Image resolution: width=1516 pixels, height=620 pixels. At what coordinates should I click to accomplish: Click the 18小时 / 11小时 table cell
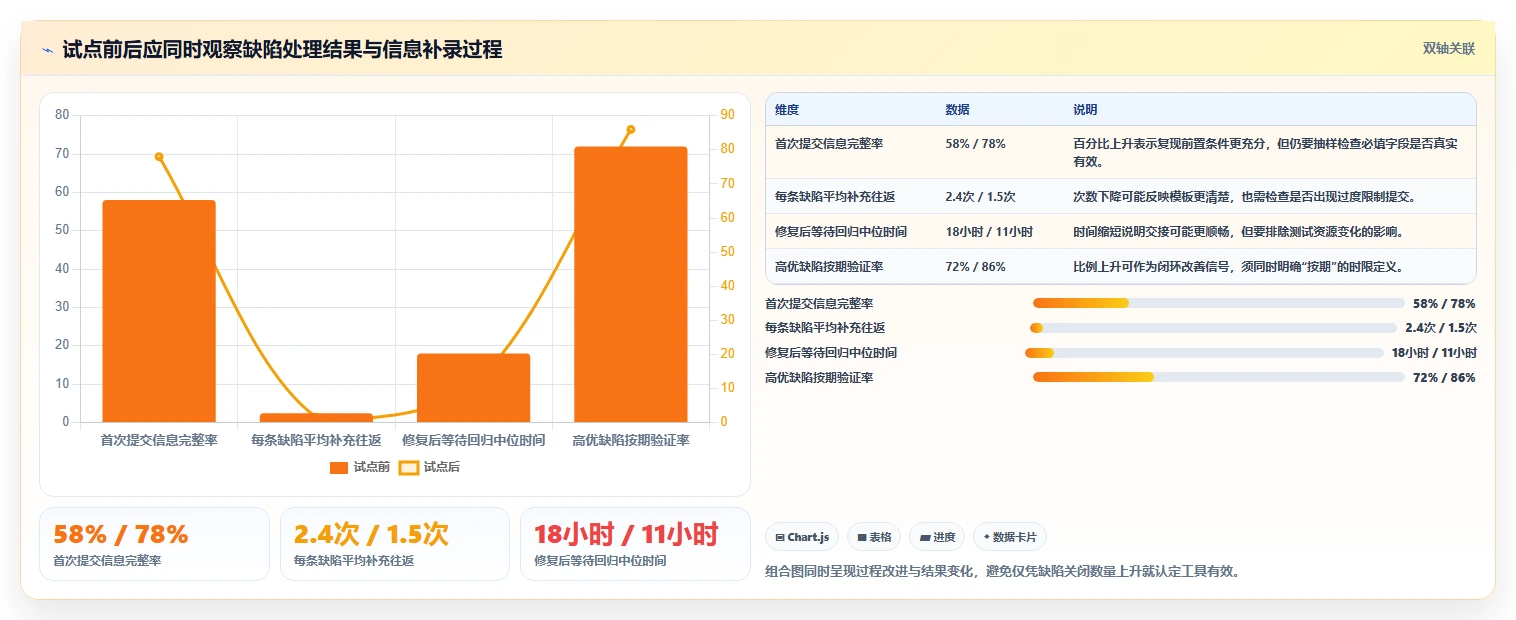[x=989, y=231]
